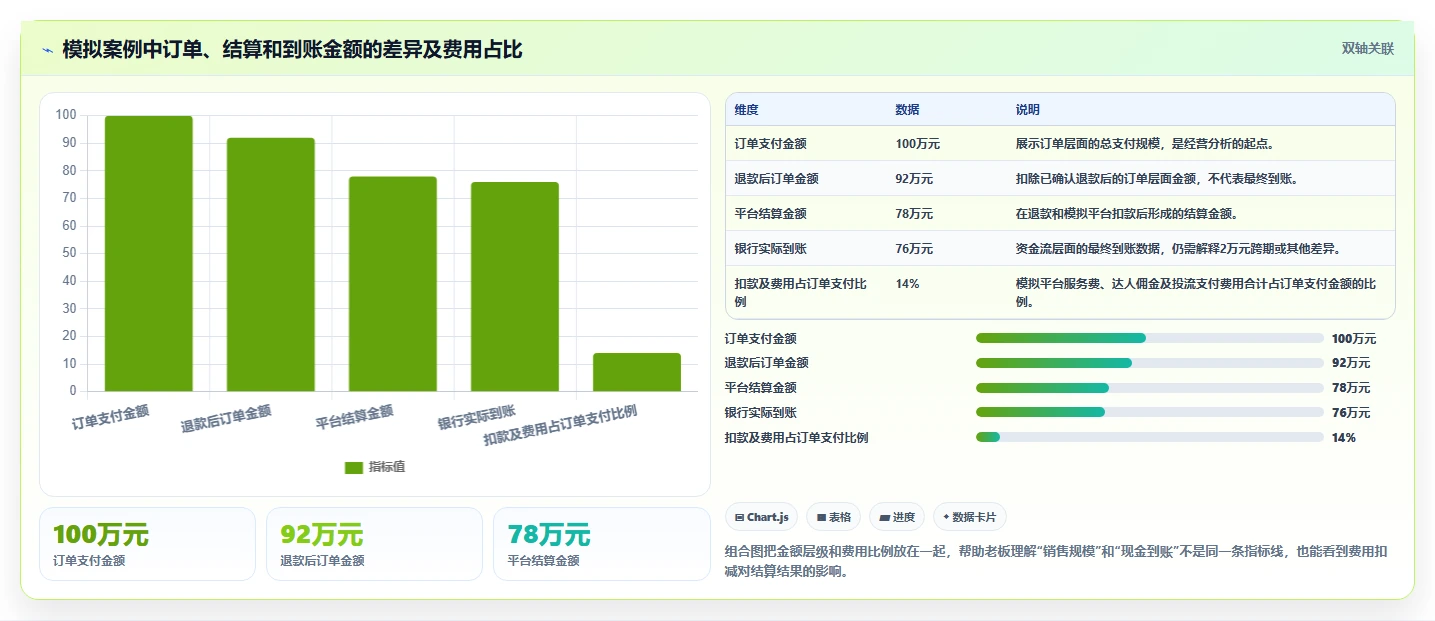
Task: Click table cell 订单支付金额
Action: click(770, 144)
